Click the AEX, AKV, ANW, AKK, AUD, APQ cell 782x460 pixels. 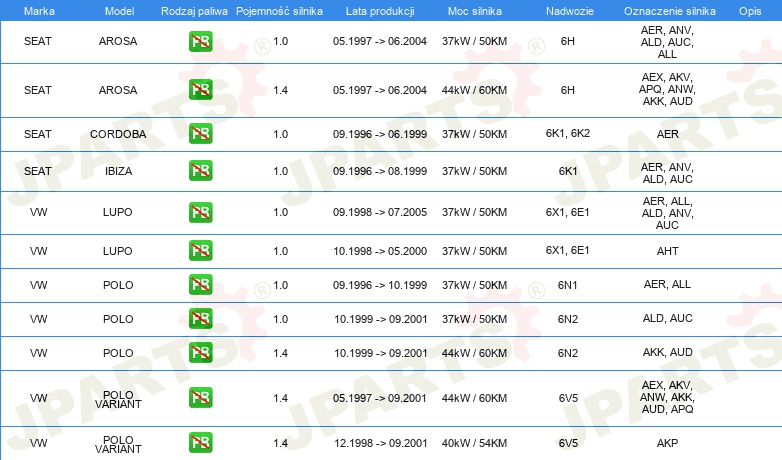[667, 397]
